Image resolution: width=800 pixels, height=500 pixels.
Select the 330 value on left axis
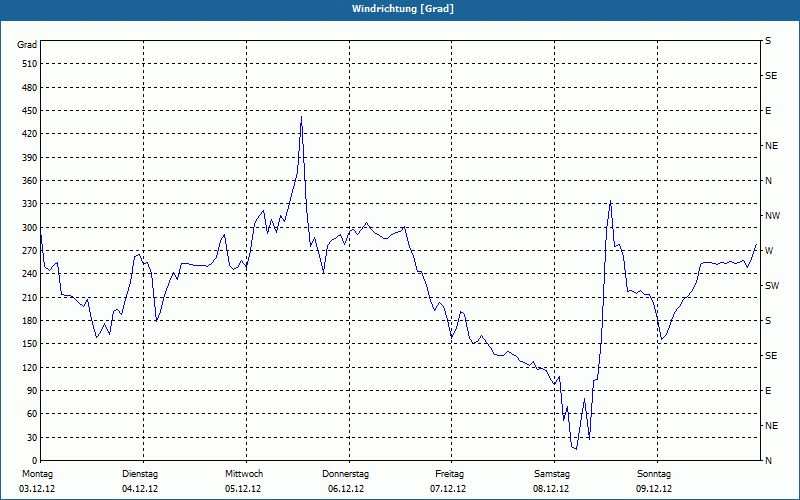[x=30, y=204]
